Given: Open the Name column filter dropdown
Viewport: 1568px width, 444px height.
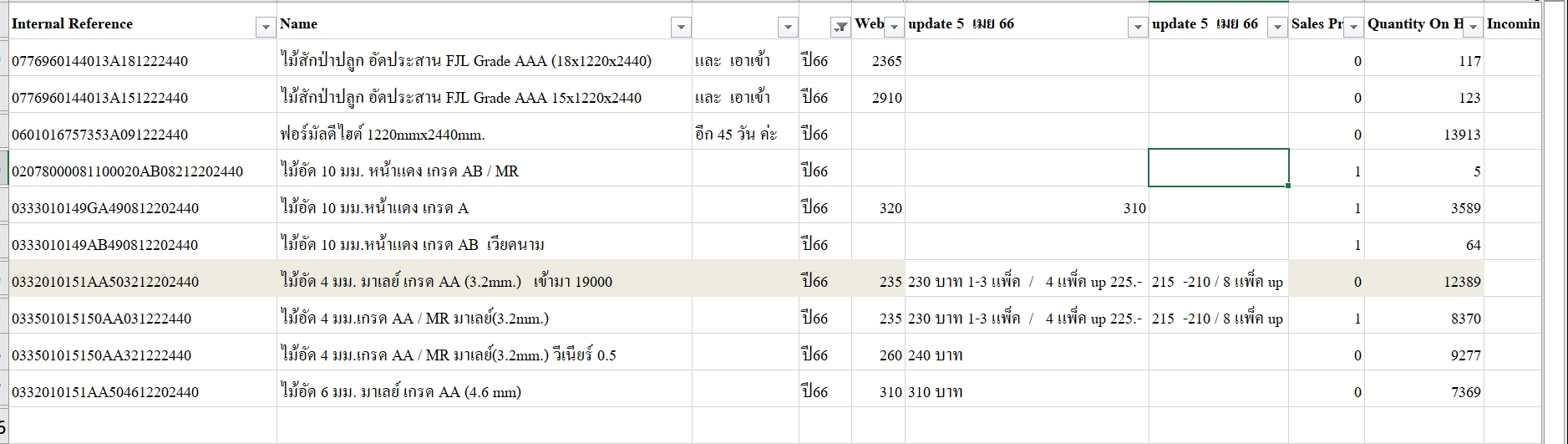Looking at the screenshot, I should point(681,28).
